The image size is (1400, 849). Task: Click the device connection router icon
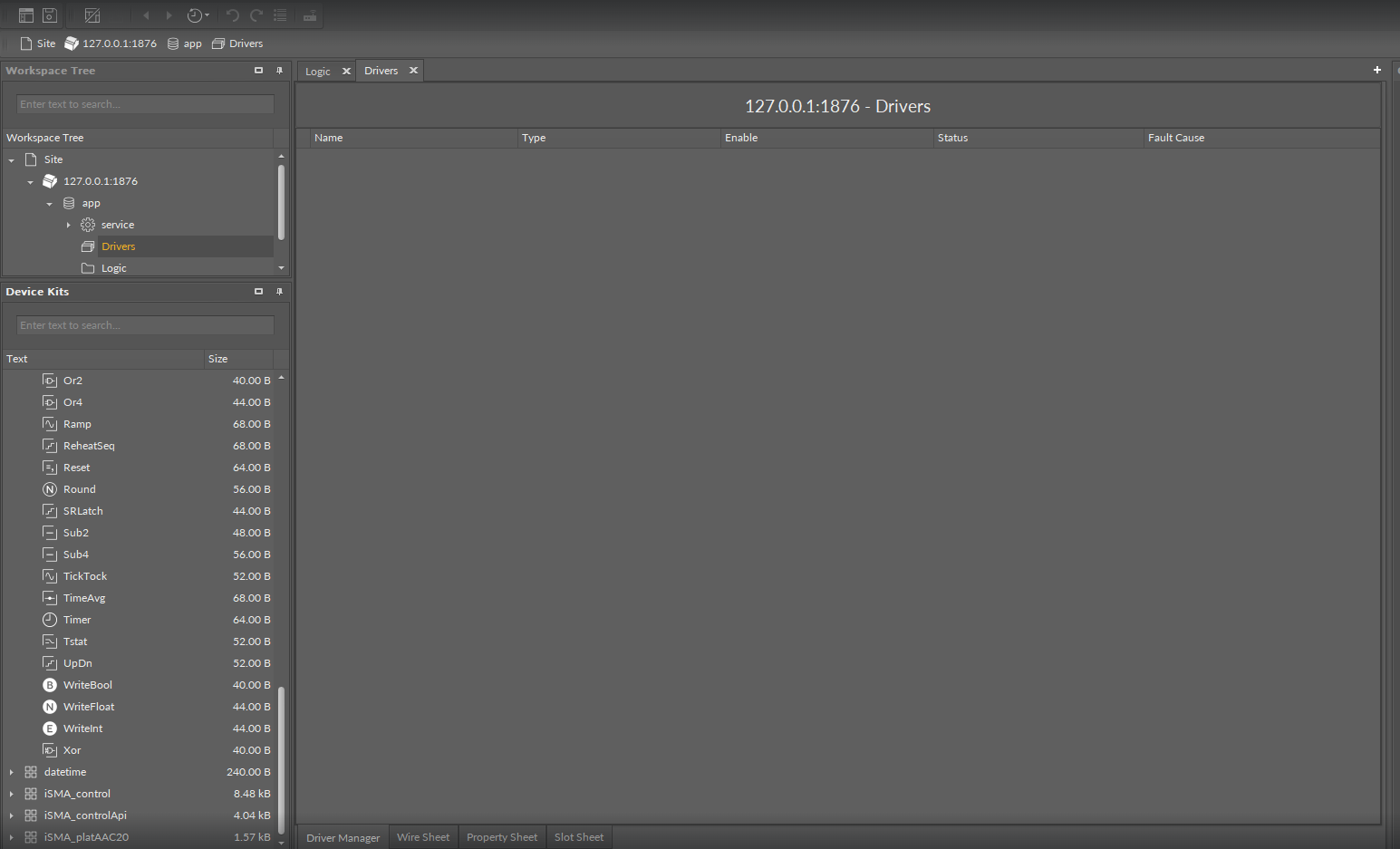310,15
